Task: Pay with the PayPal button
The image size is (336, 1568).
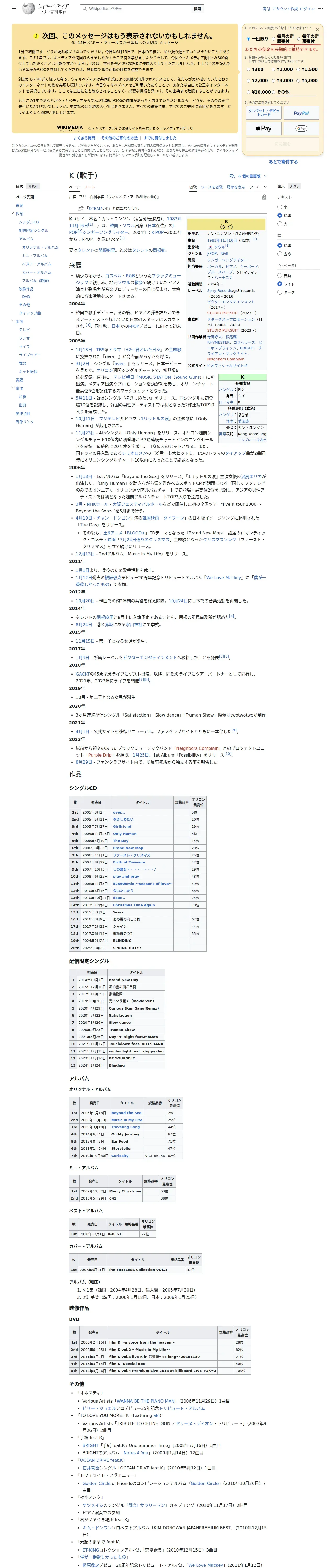Action: click(301, 113)
